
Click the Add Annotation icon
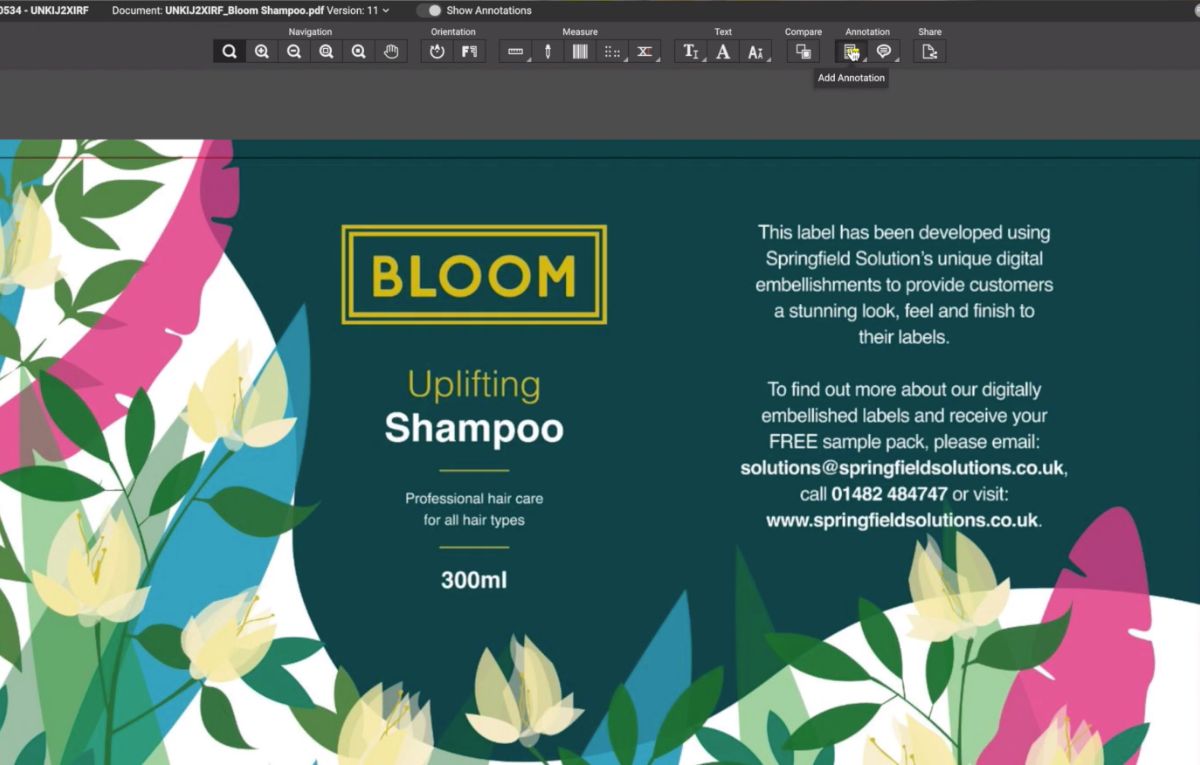(x=851, y=52)
